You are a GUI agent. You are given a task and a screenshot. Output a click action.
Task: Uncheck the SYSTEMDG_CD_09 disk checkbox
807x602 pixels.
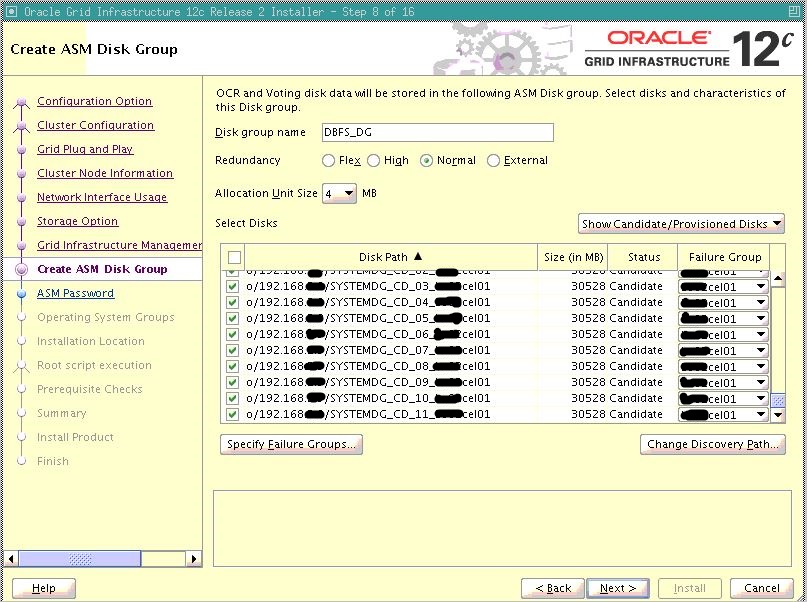[x=233, y=382]
